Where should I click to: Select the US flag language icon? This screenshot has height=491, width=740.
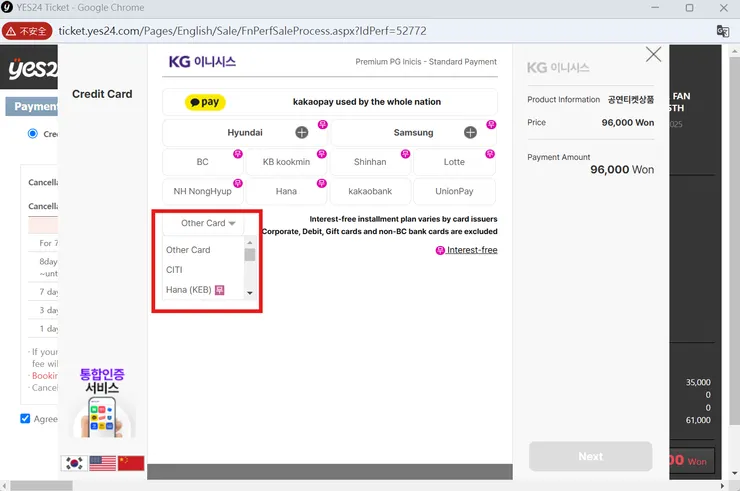coord(102,463)
